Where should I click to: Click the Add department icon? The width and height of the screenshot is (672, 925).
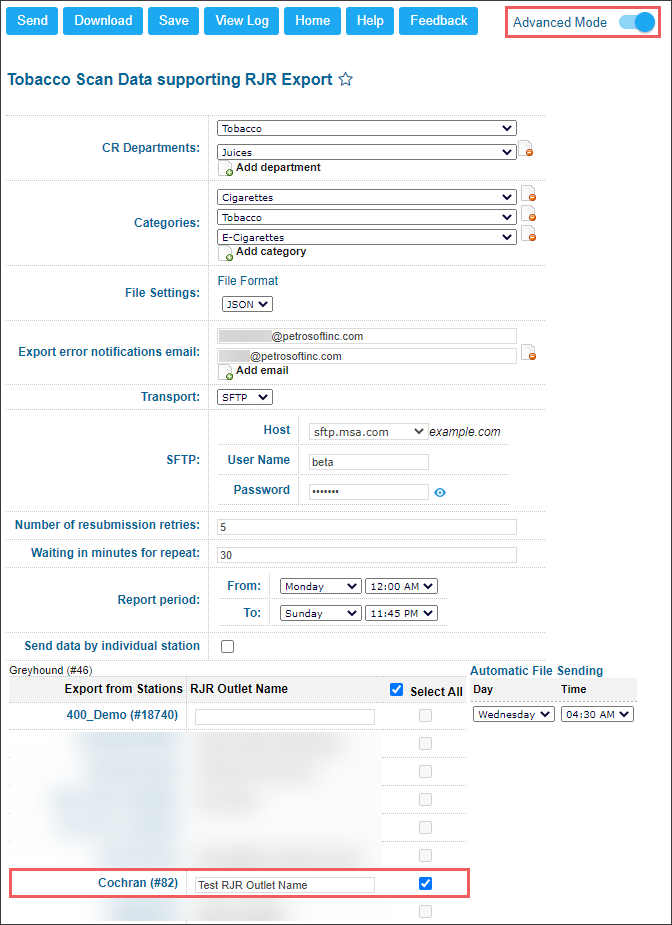225,169
